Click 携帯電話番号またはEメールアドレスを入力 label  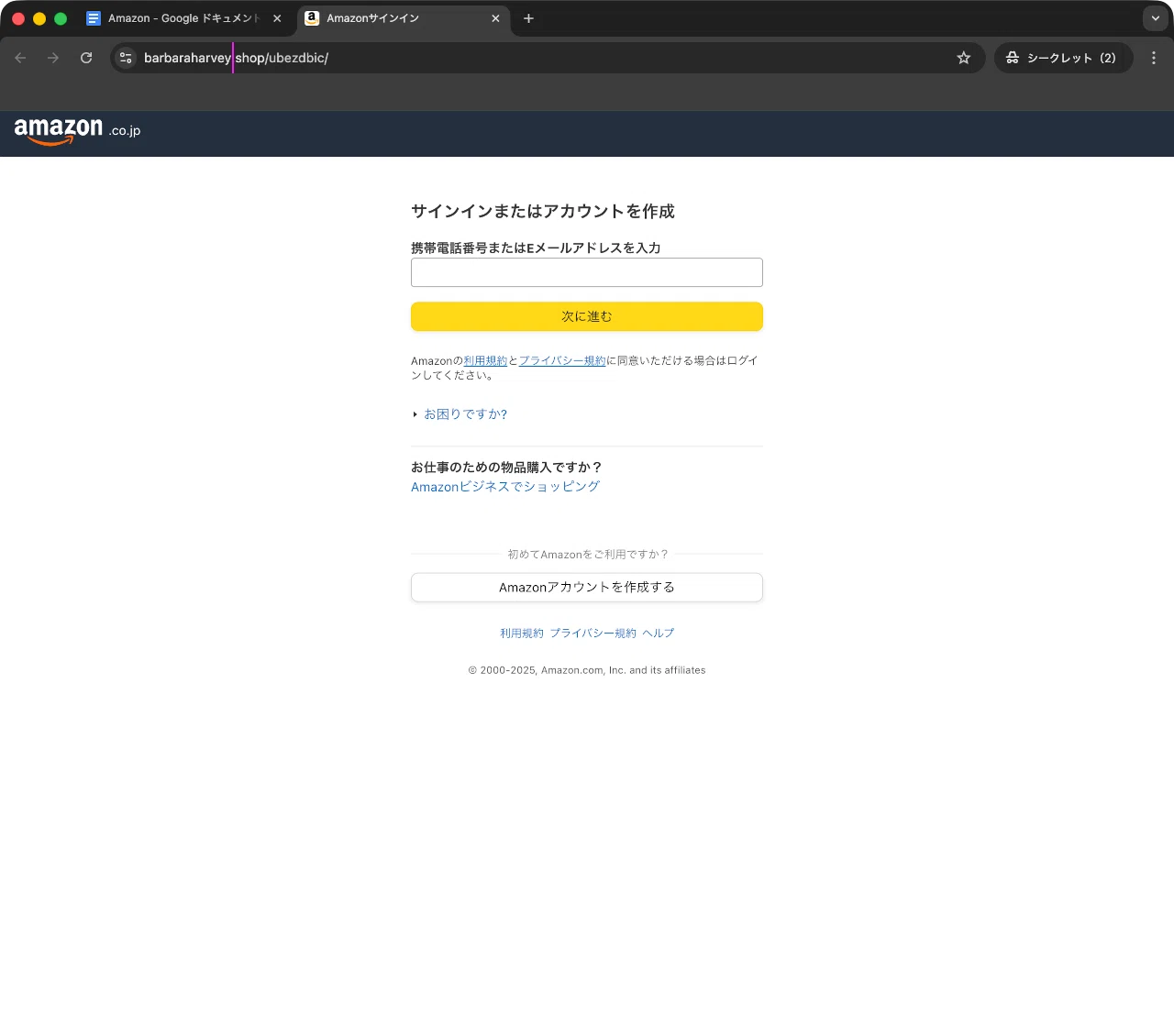(x=536, y=248)
